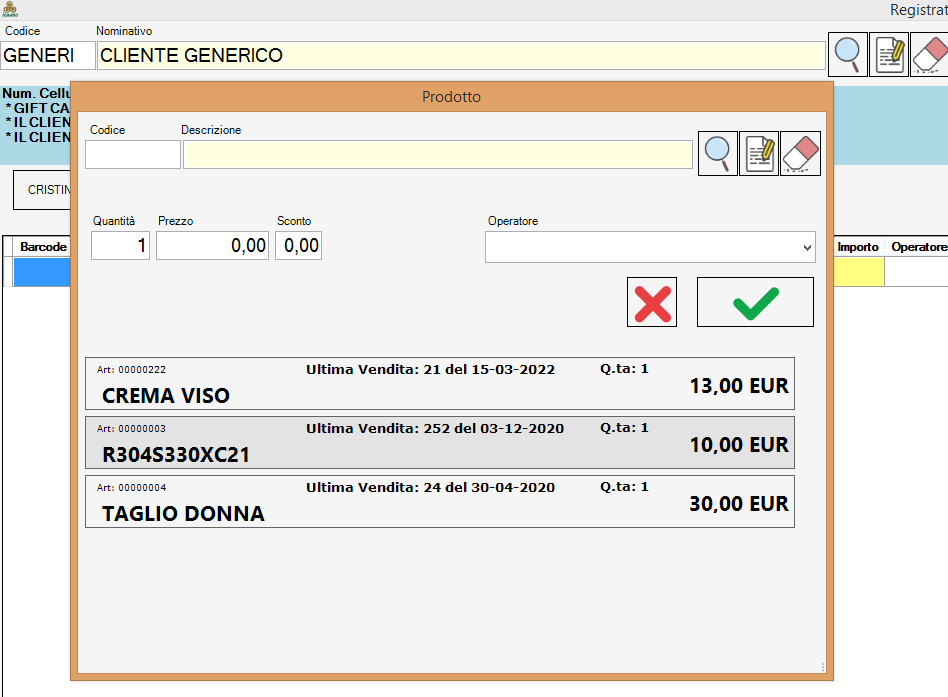Screen dimensions: 948x697
Task: Click the magnifier search icon in Prodotto dialog
Action: 718,154
